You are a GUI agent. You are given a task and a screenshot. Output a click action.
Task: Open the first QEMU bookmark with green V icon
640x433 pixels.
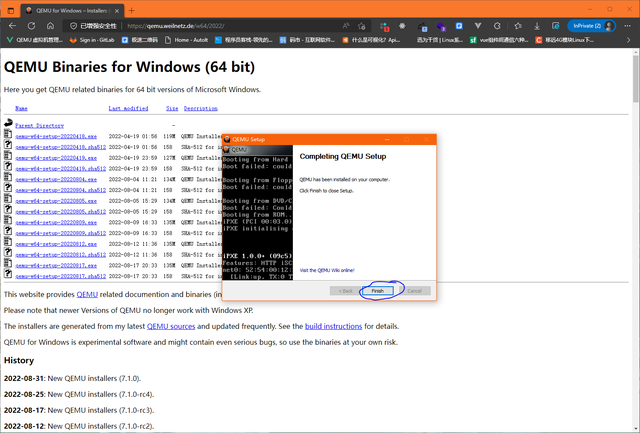click(35, 40)
